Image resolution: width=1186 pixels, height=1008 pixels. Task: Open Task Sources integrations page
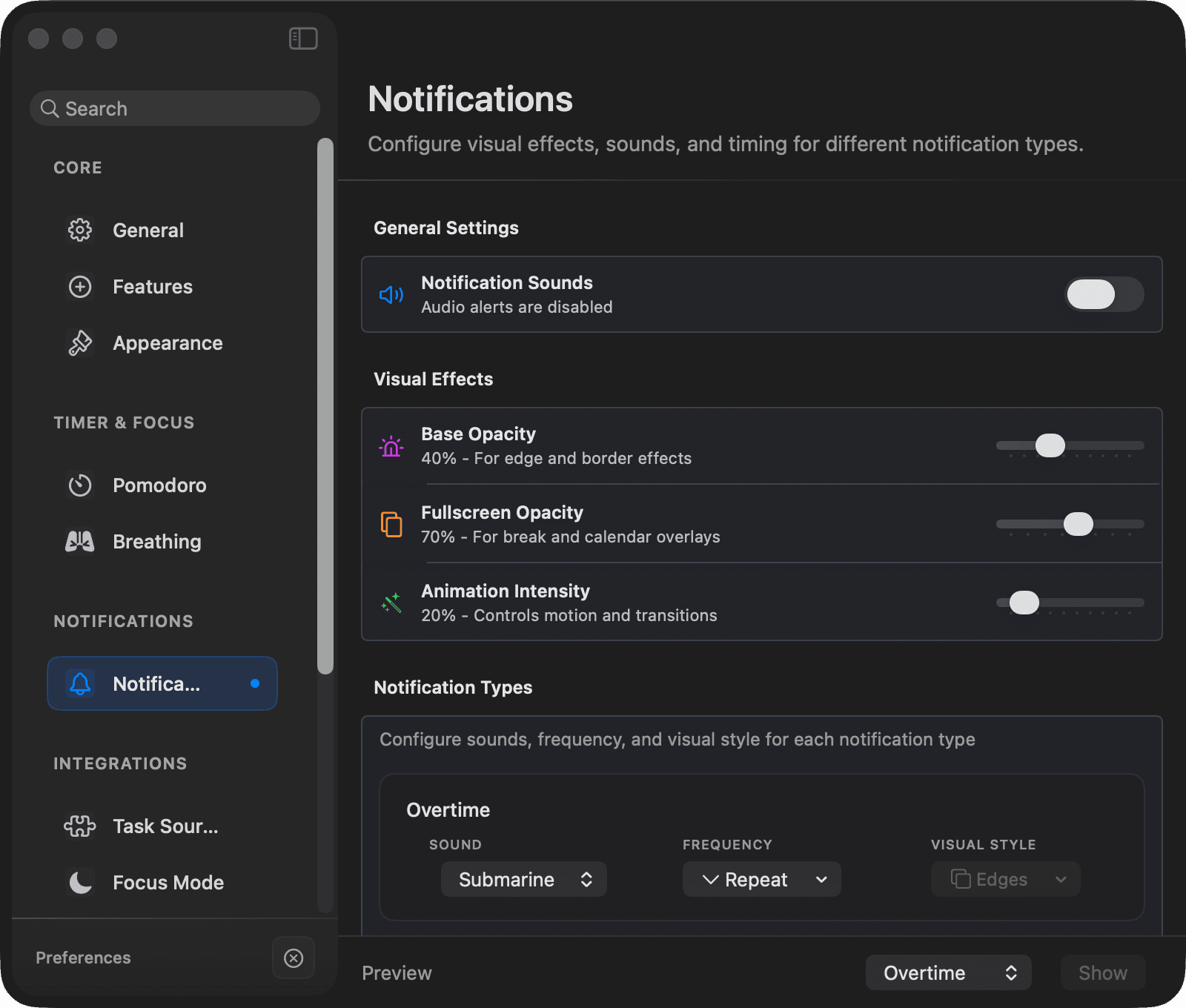tap(162, 826)
